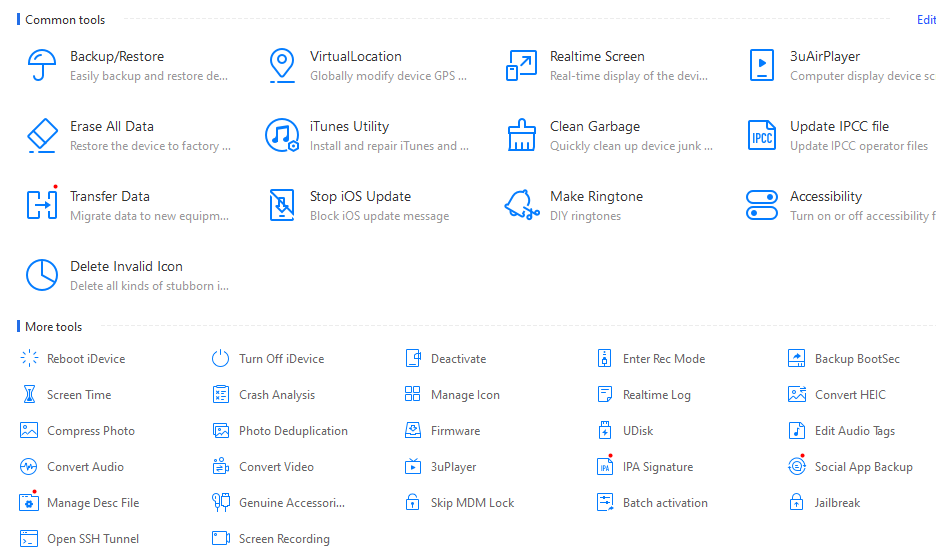Click the Convert HEIC label
936x552 pixels.
coord(850,394)
